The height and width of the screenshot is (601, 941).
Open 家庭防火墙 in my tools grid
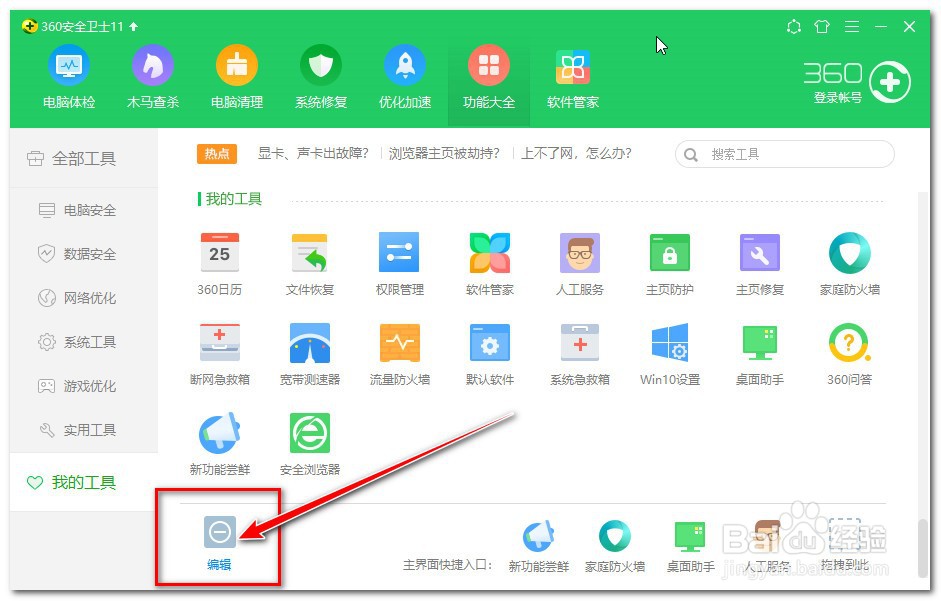point(850,264)
